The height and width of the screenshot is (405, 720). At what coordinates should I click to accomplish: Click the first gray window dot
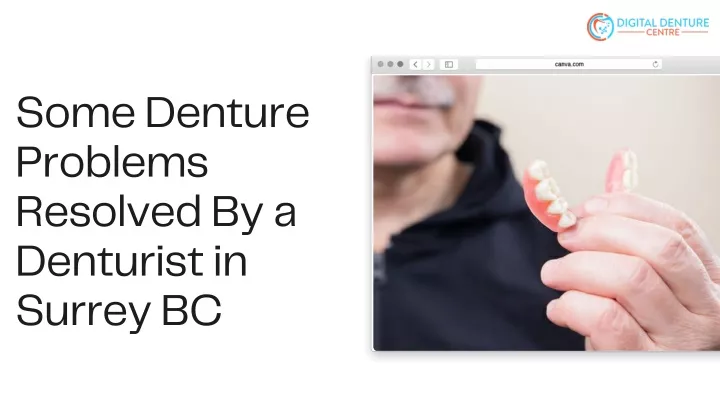380,64
